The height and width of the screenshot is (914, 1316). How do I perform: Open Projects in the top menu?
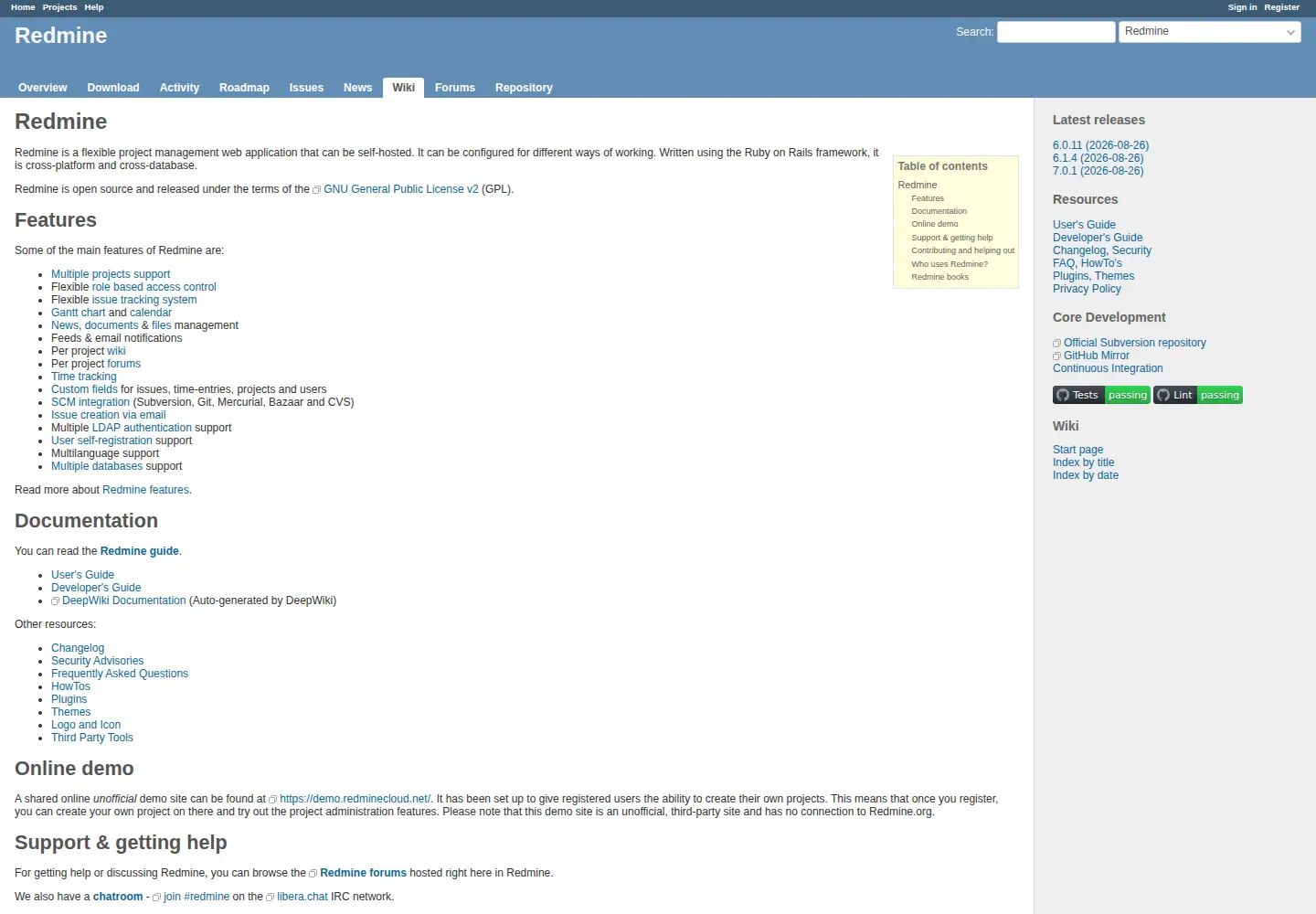click(59, 7)
